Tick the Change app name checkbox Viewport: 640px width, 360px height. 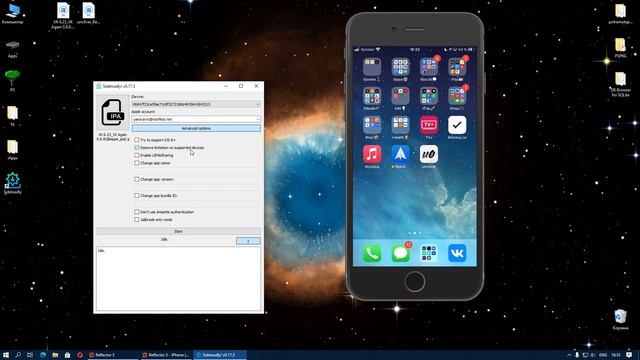tap(137, 163)
